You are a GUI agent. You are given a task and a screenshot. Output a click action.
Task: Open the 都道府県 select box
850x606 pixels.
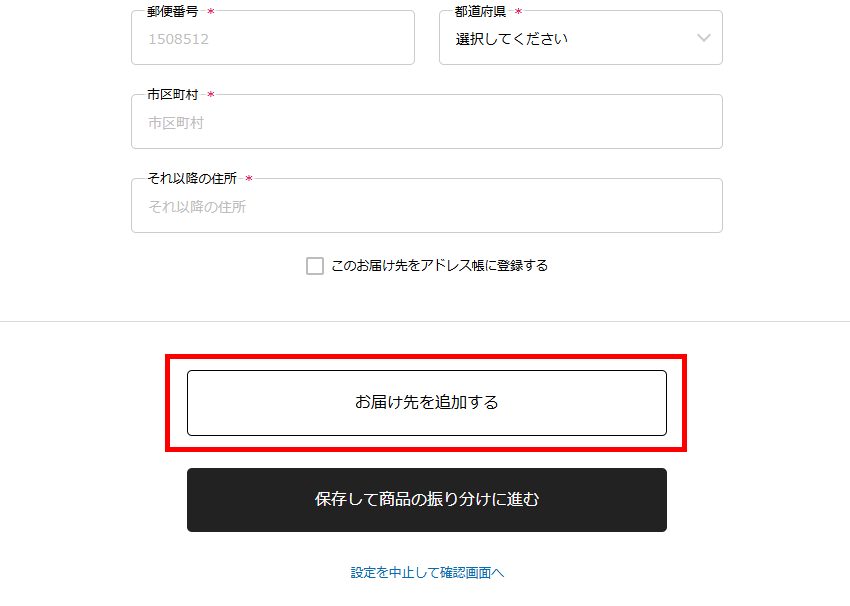coord(580,38)
